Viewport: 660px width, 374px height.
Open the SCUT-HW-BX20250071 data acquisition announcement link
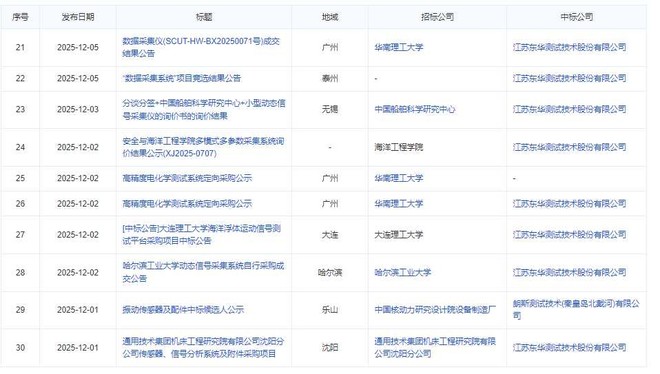[201, 47]
